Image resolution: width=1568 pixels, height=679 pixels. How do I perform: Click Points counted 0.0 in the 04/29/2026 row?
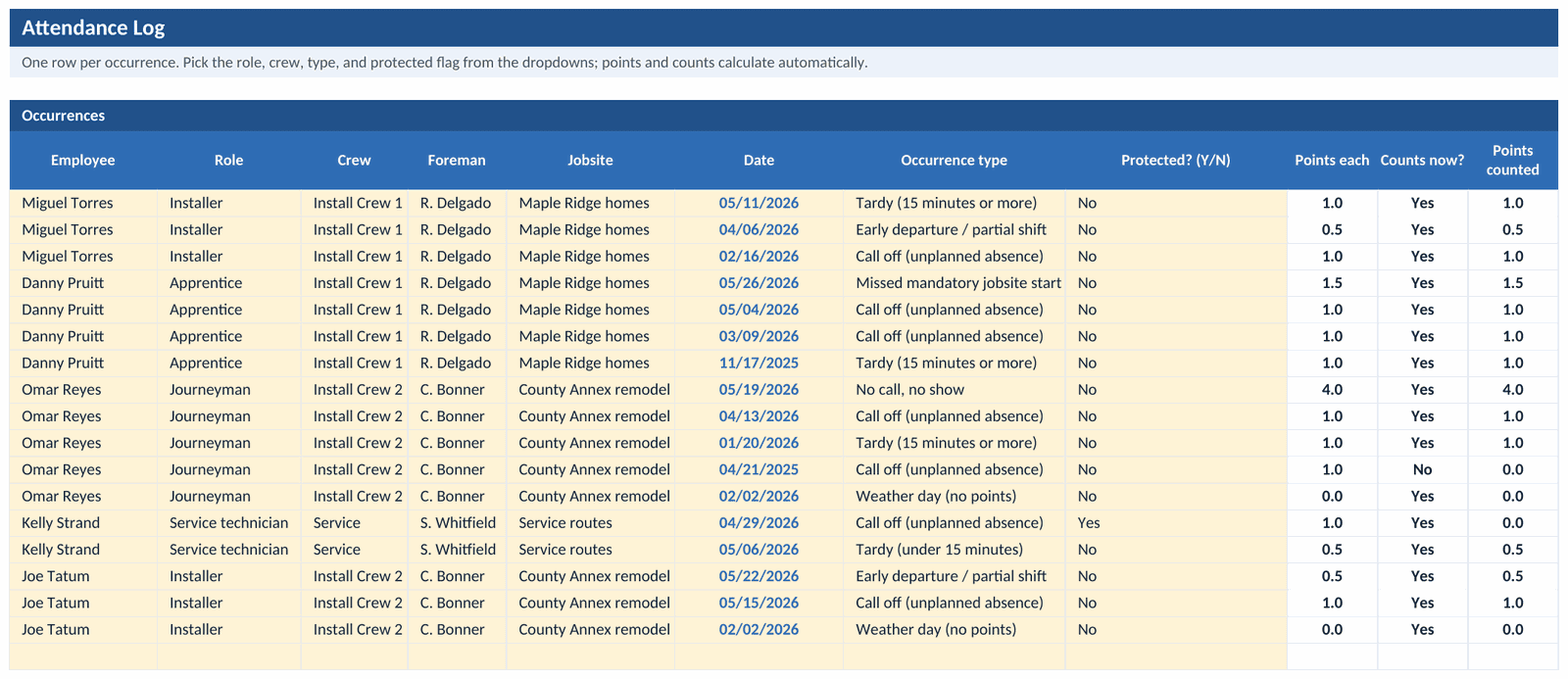pos(1512,522)
